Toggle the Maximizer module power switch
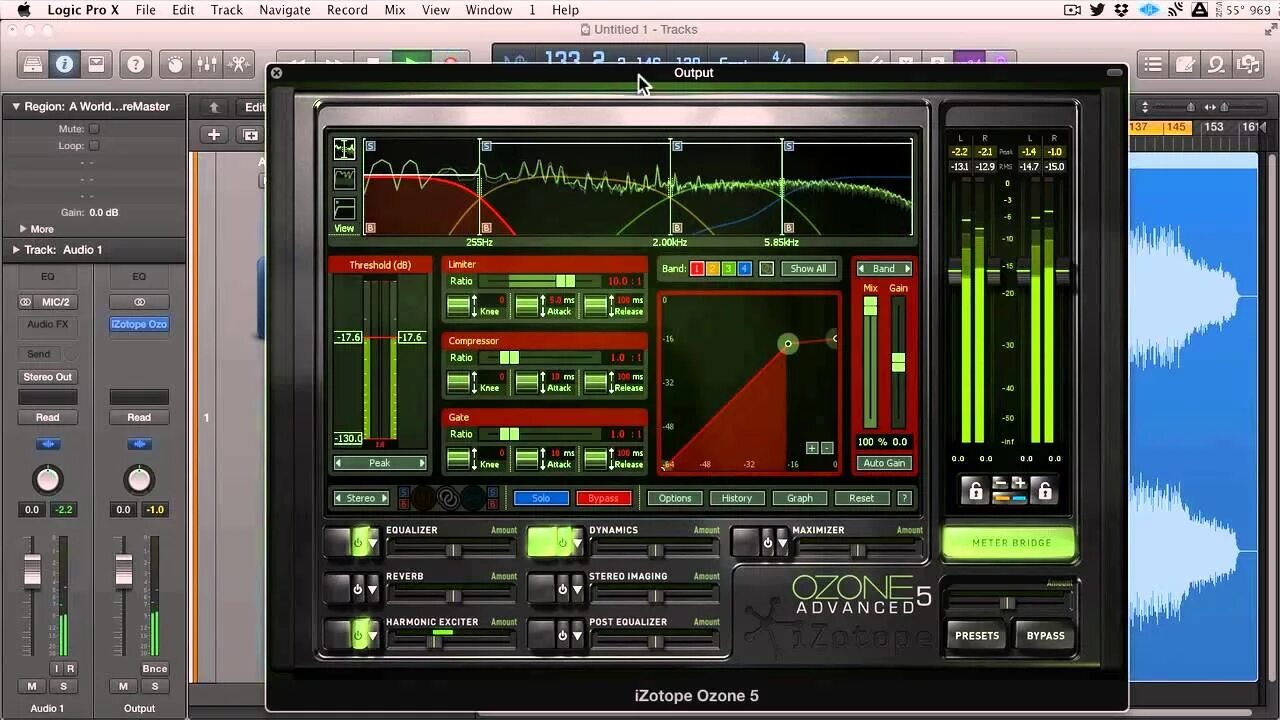 tap(766, 543)
